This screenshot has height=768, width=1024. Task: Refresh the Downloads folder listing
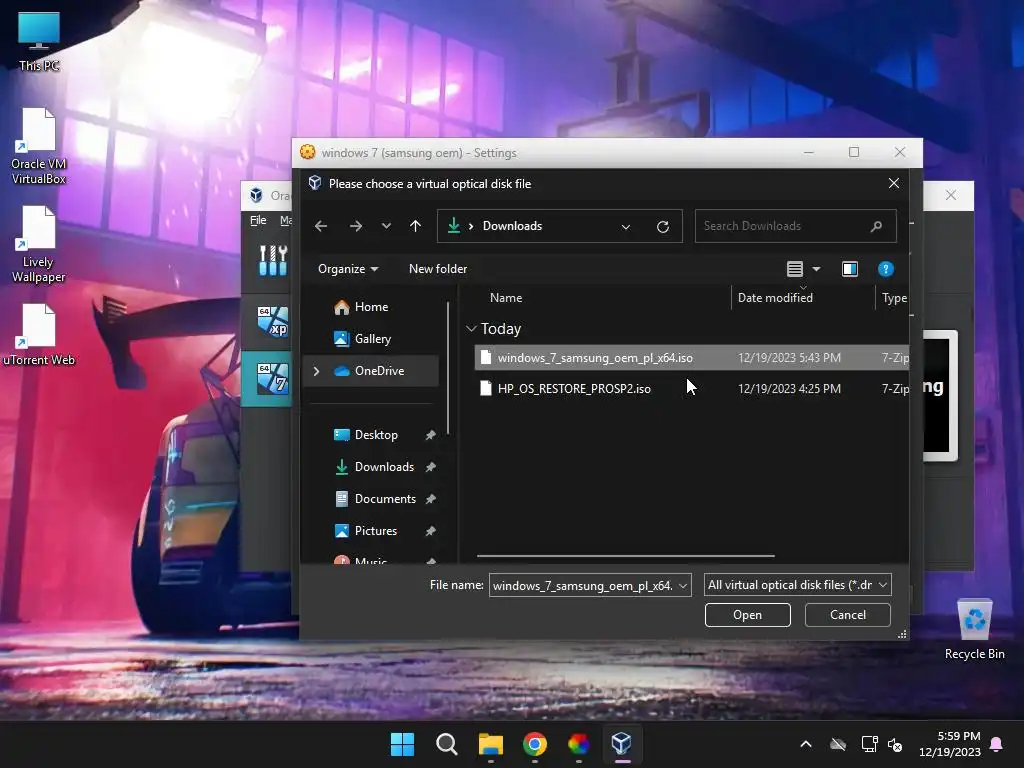pyautogui.click(x=663, y=226)
